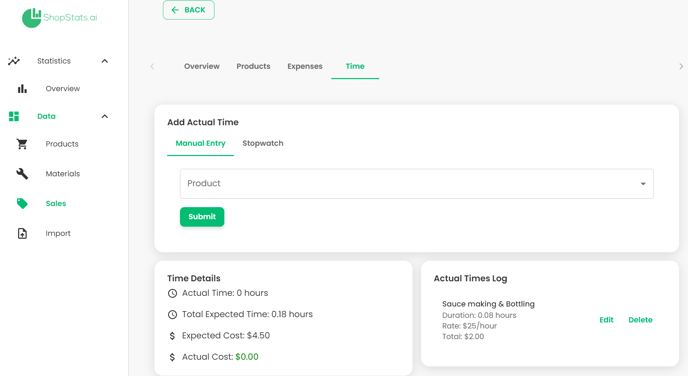Click the green Submit button
The height and width of the screenshot is (376, 688).
pyautogui.click(x=202, y=217)
